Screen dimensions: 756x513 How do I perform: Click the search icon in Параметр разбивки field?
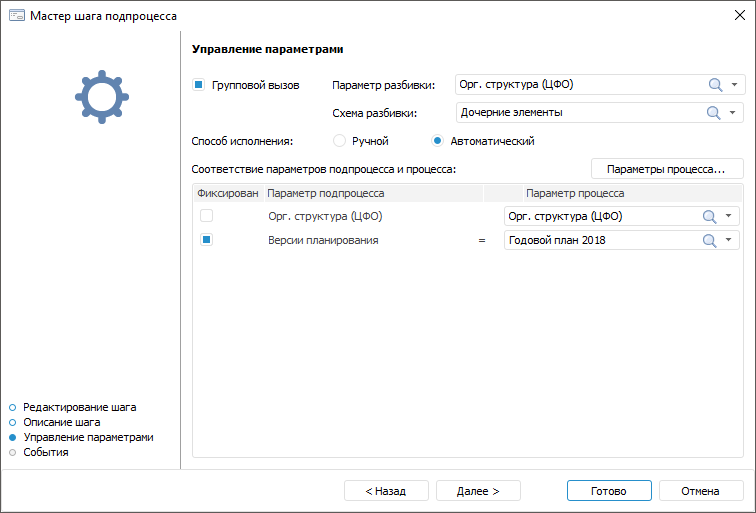[x=715, y=85]
